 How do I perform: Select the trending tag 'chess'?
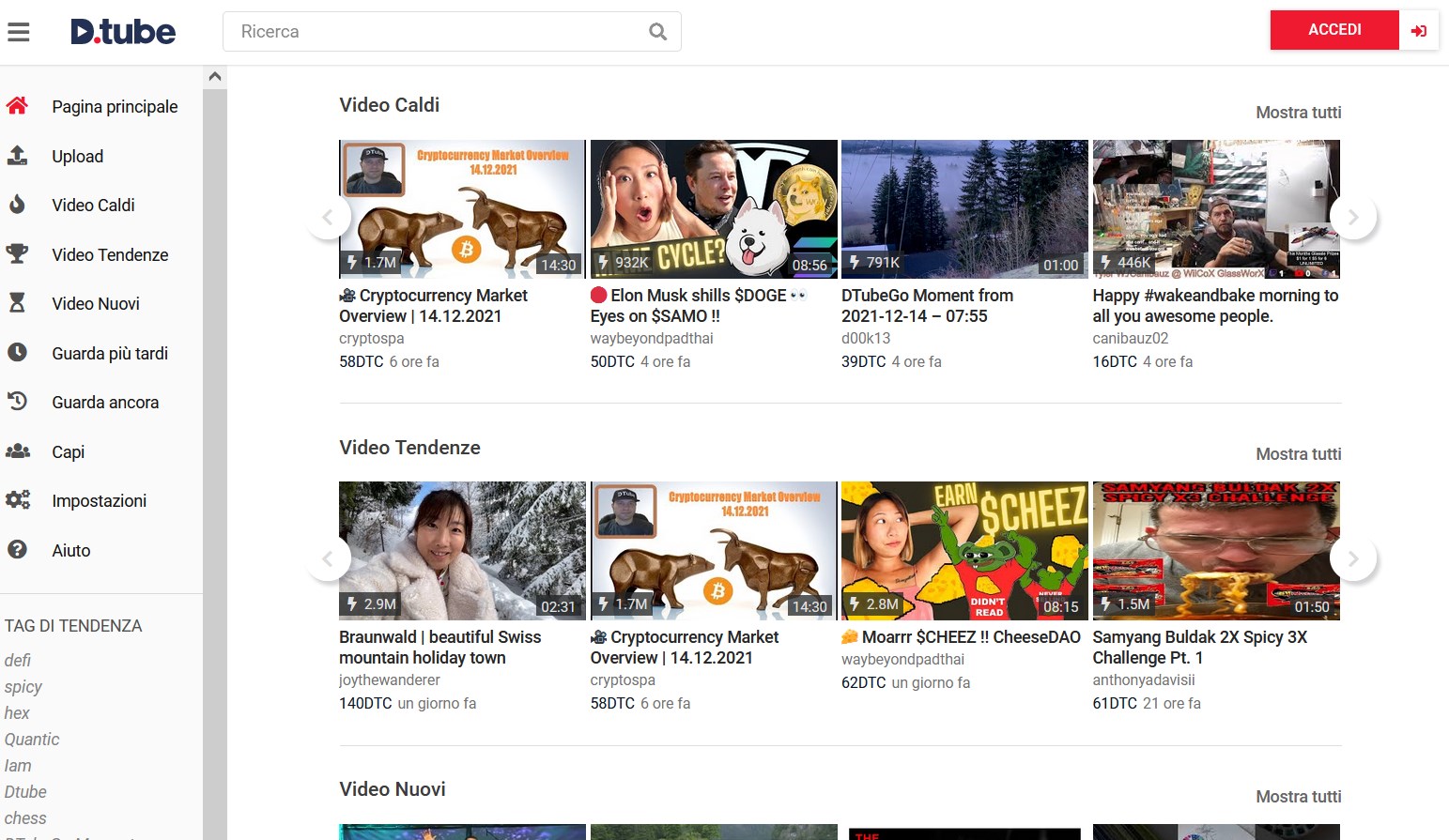tap(25, 818)
